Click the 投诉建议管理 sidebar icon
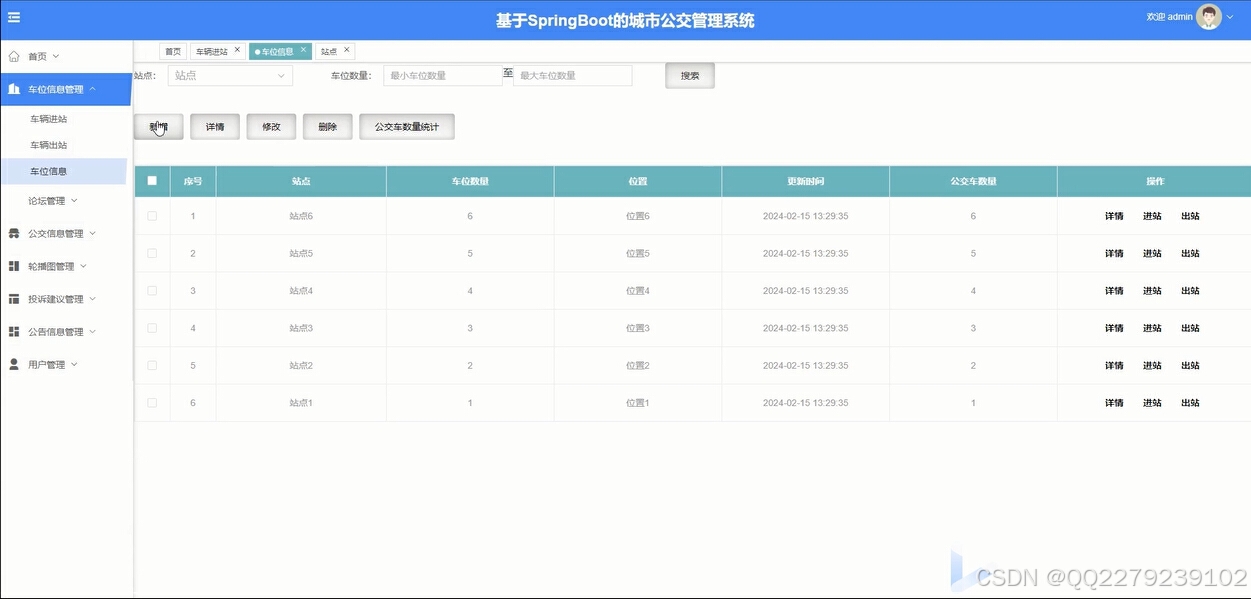Image resolution: width=1251 pixels, height=599 pixels. click(14, 297)
